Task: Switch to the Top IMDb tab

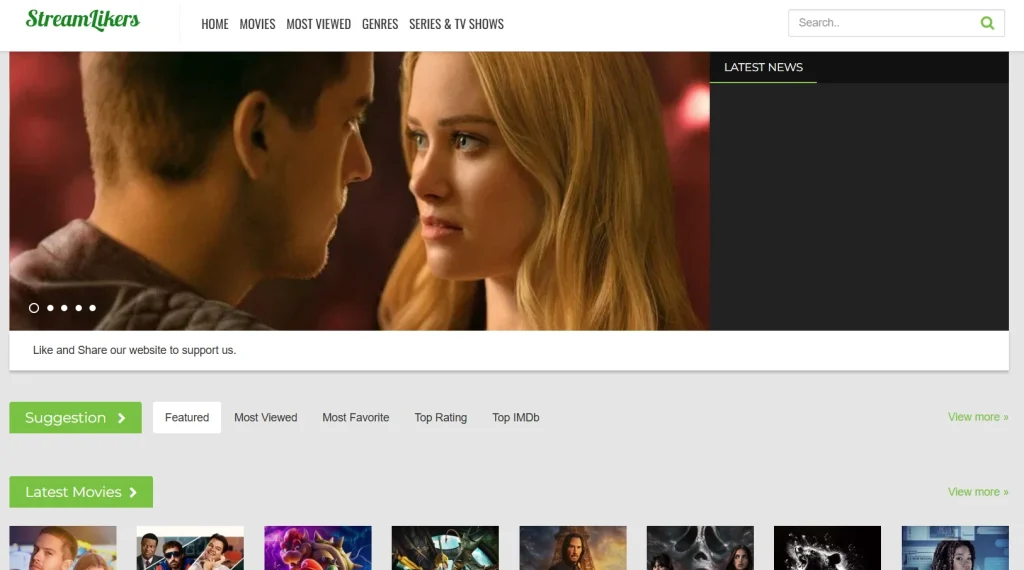Action: point(516,417)
